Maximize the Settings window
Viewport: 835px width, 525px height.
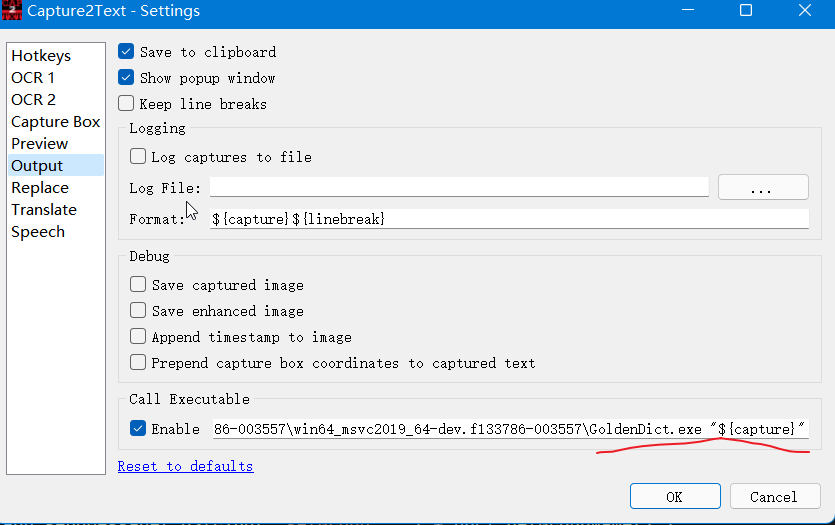coord(746,10)
